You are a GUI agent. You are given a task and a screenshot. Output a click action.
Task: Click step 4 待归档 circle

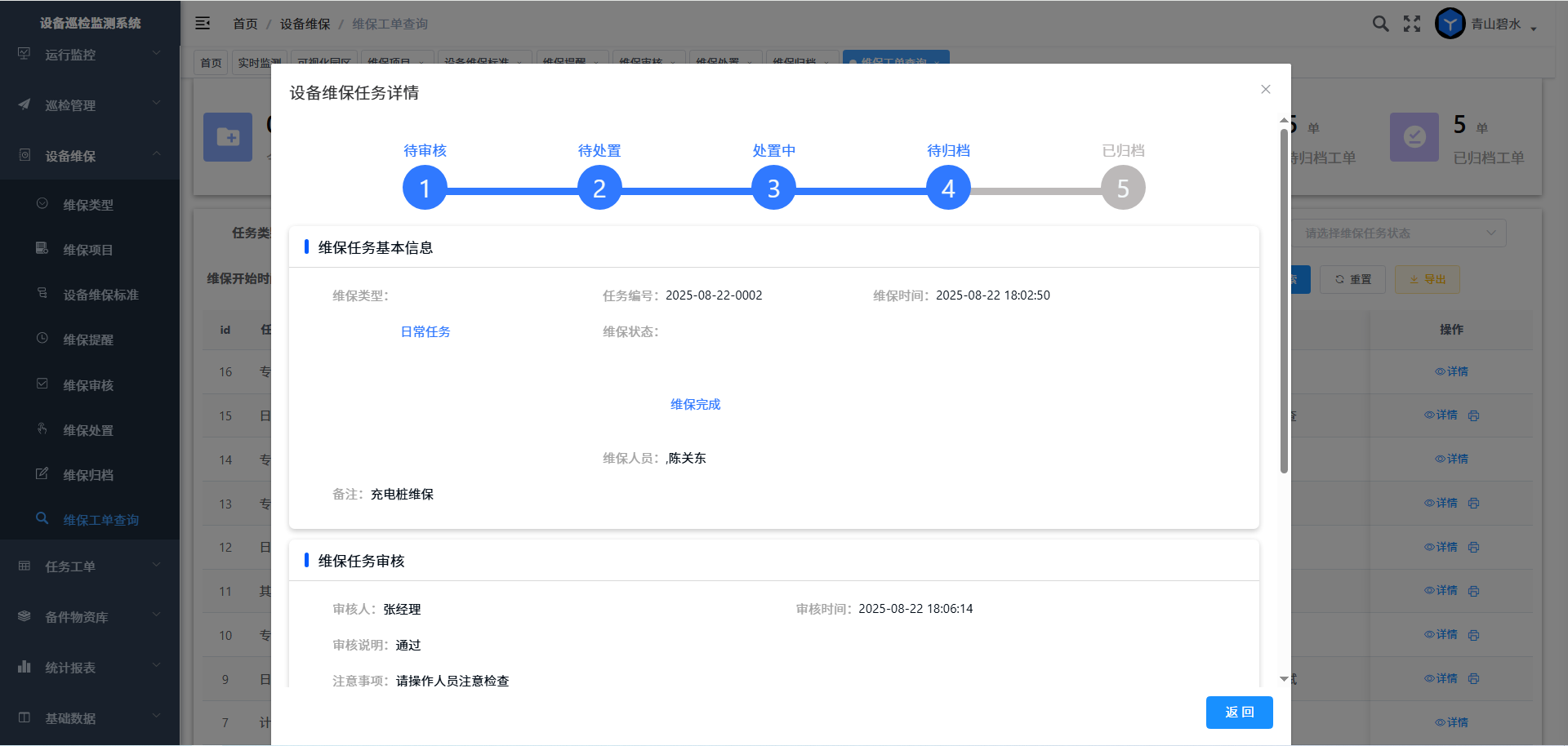948,189
